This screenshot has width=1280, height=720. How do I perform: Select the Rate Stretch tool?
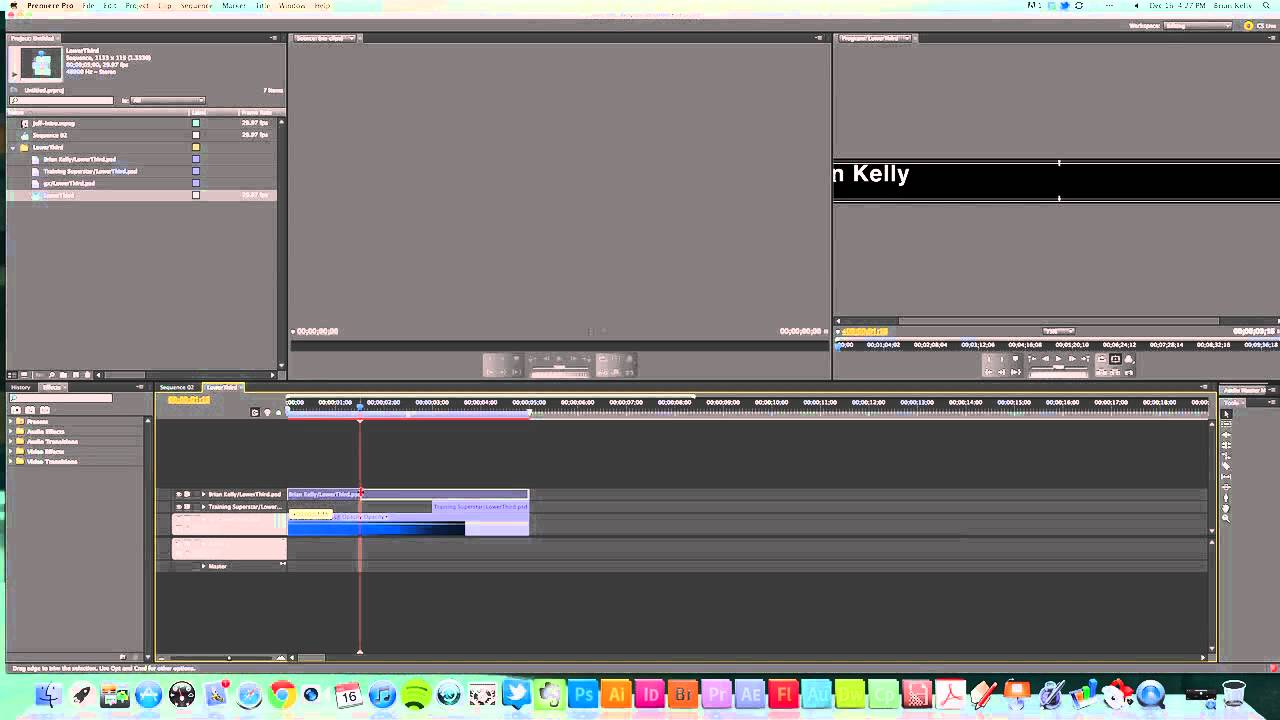point(1227,456)
